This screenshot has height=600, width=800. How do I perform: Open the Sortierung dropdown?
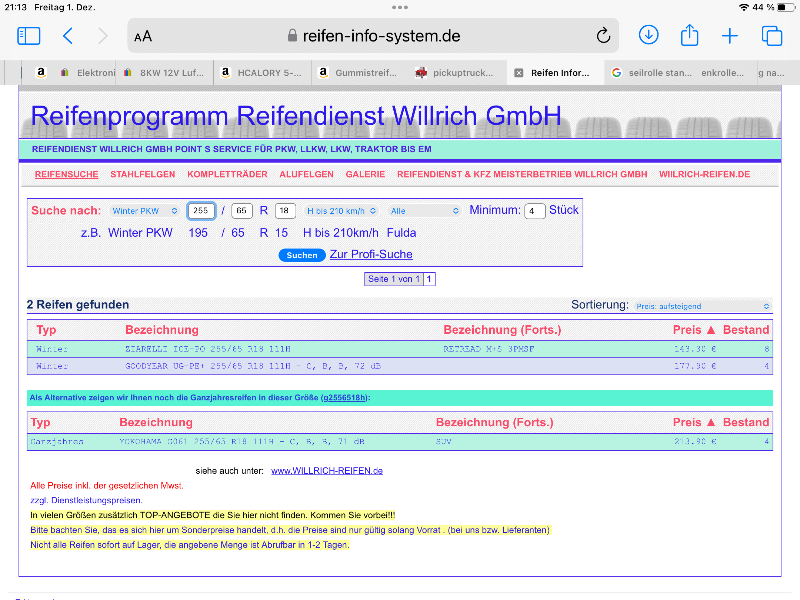703,306
